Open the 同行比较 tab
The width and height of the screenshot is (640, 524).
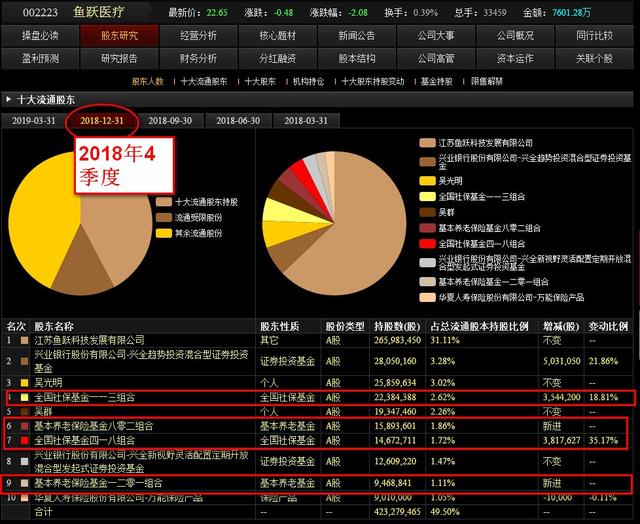[594, 36]
